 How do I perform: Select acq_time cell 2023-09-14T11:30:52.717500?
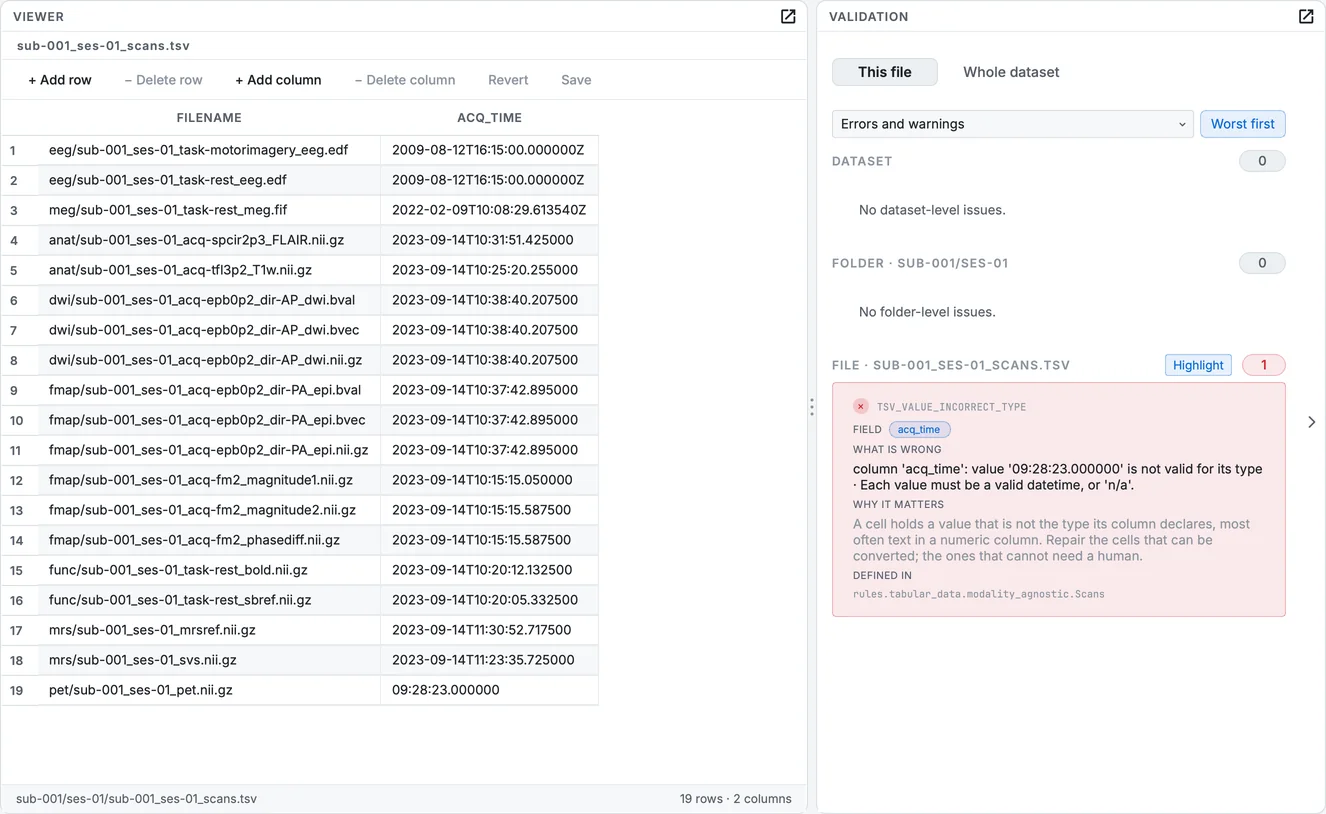point(489,630)
